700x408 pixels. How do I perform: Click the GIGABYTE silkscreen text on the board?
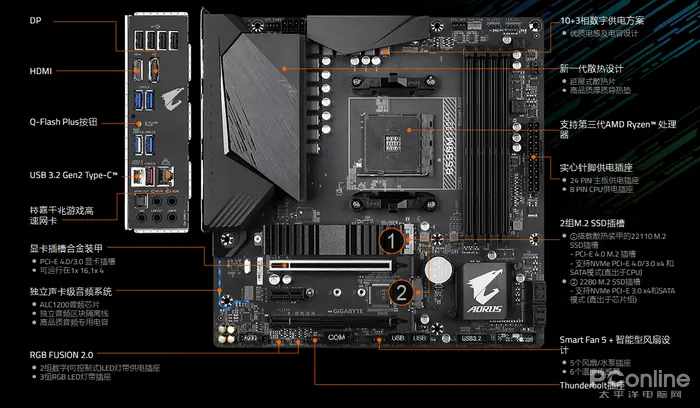click(346, 311)
